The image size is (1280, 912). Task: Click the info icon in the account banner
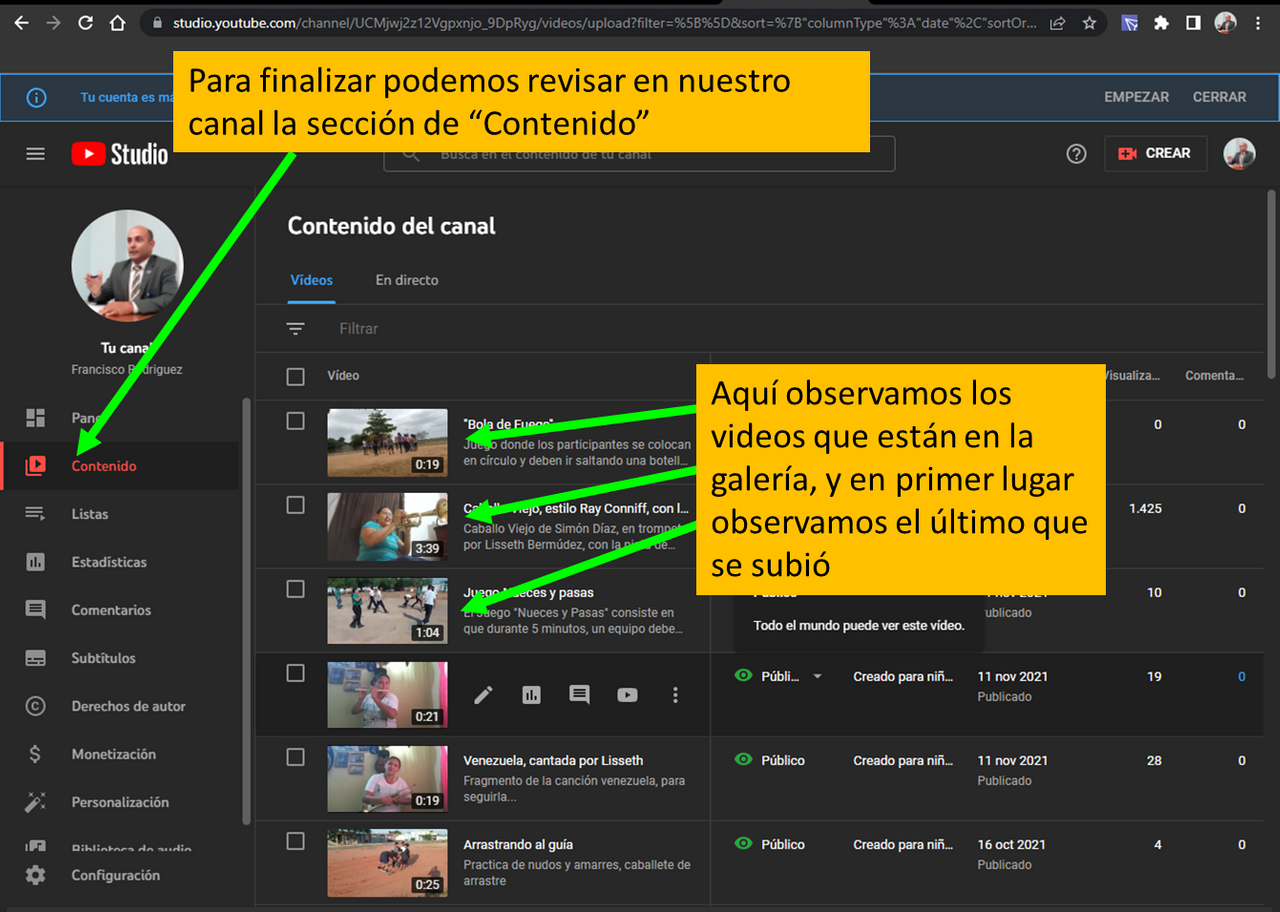(36, 98)
